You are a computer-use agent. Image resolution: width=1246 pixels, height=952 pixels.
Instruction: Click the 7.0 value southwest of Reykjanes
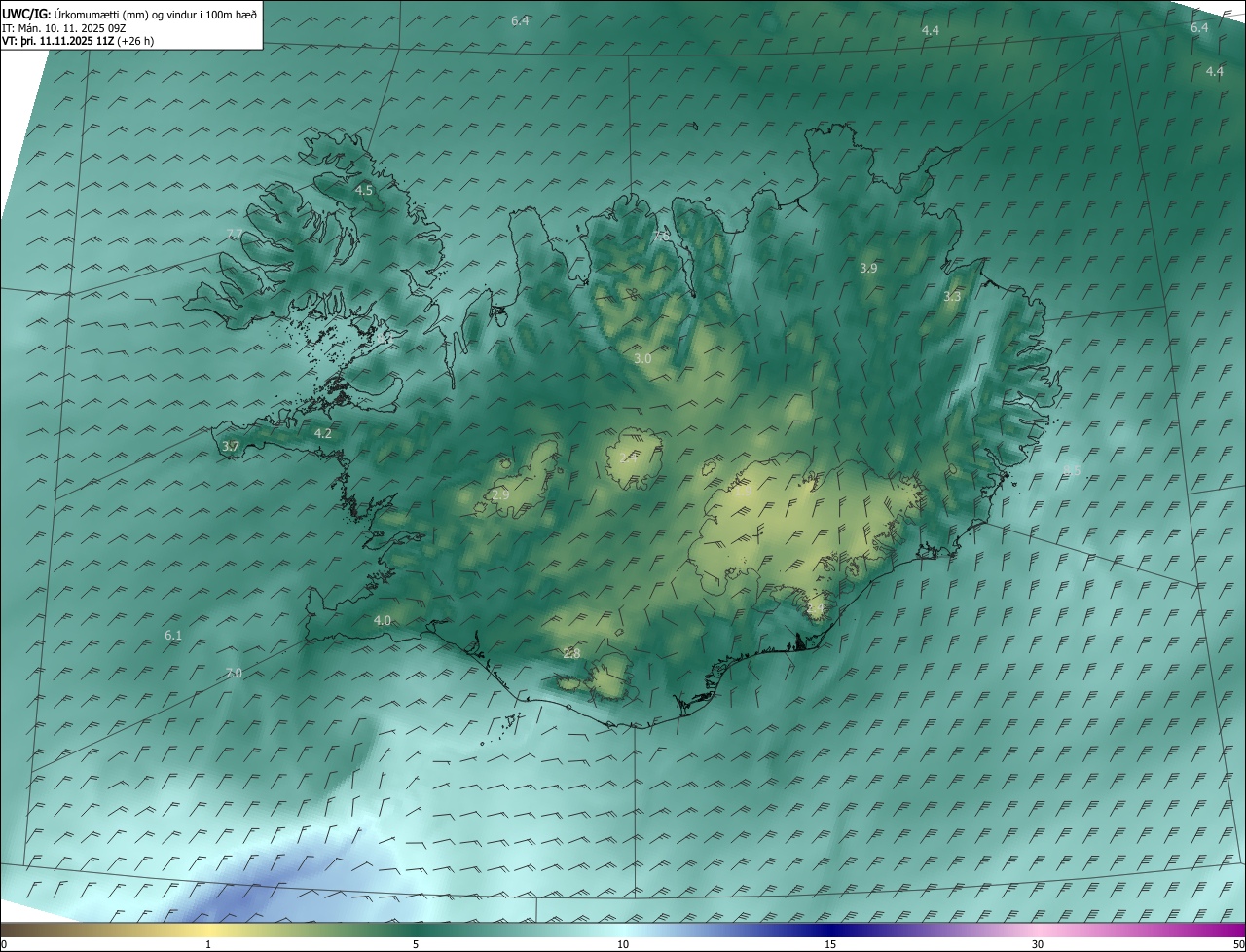click(234, 674)
